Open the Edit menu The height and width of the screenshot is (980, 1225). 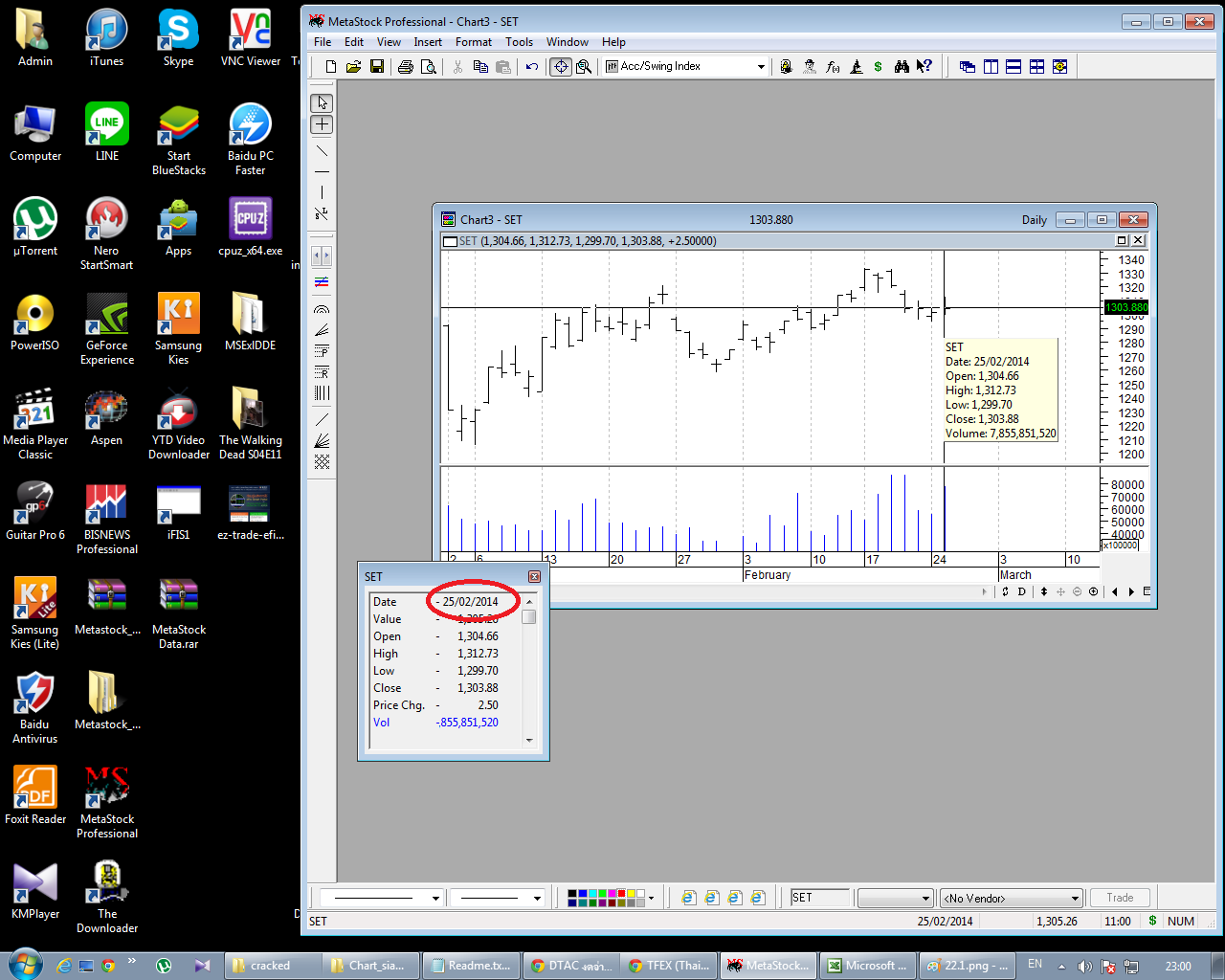click(354, 42)
